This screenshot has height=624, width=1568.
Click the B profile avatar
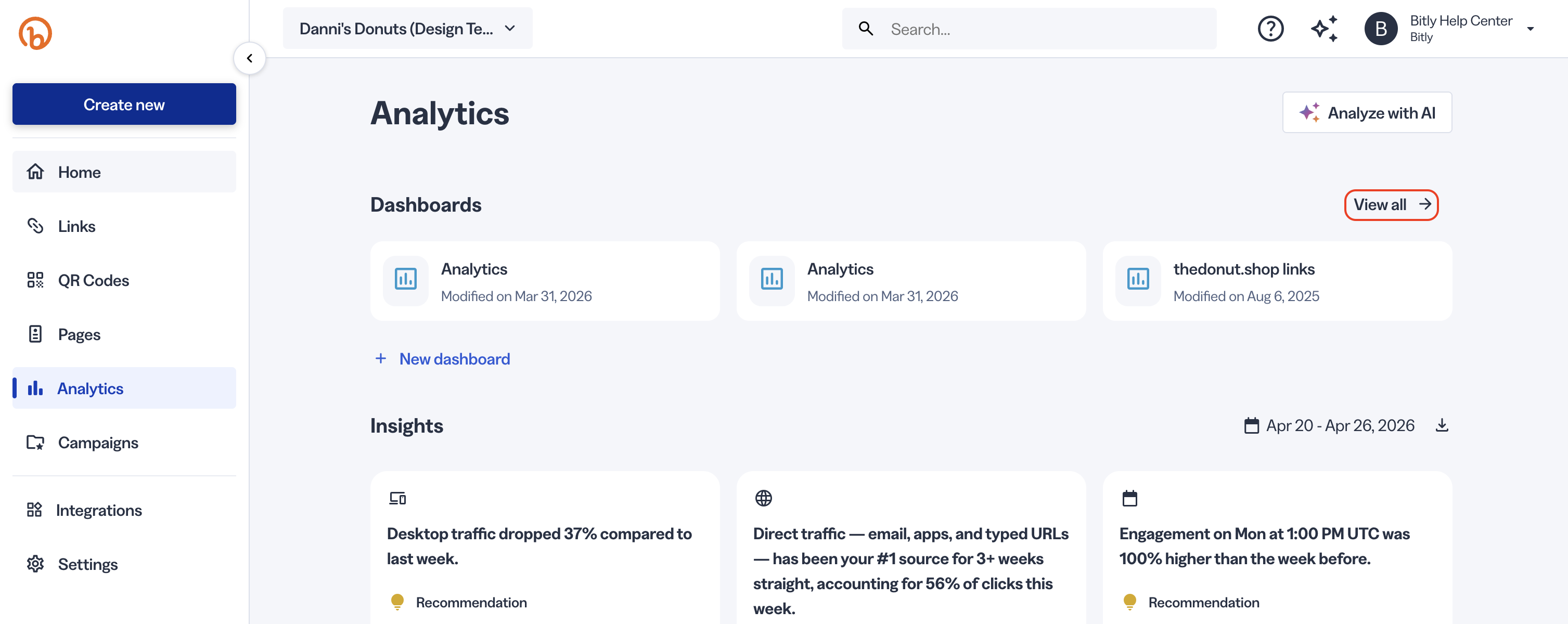click(1381, 29)
